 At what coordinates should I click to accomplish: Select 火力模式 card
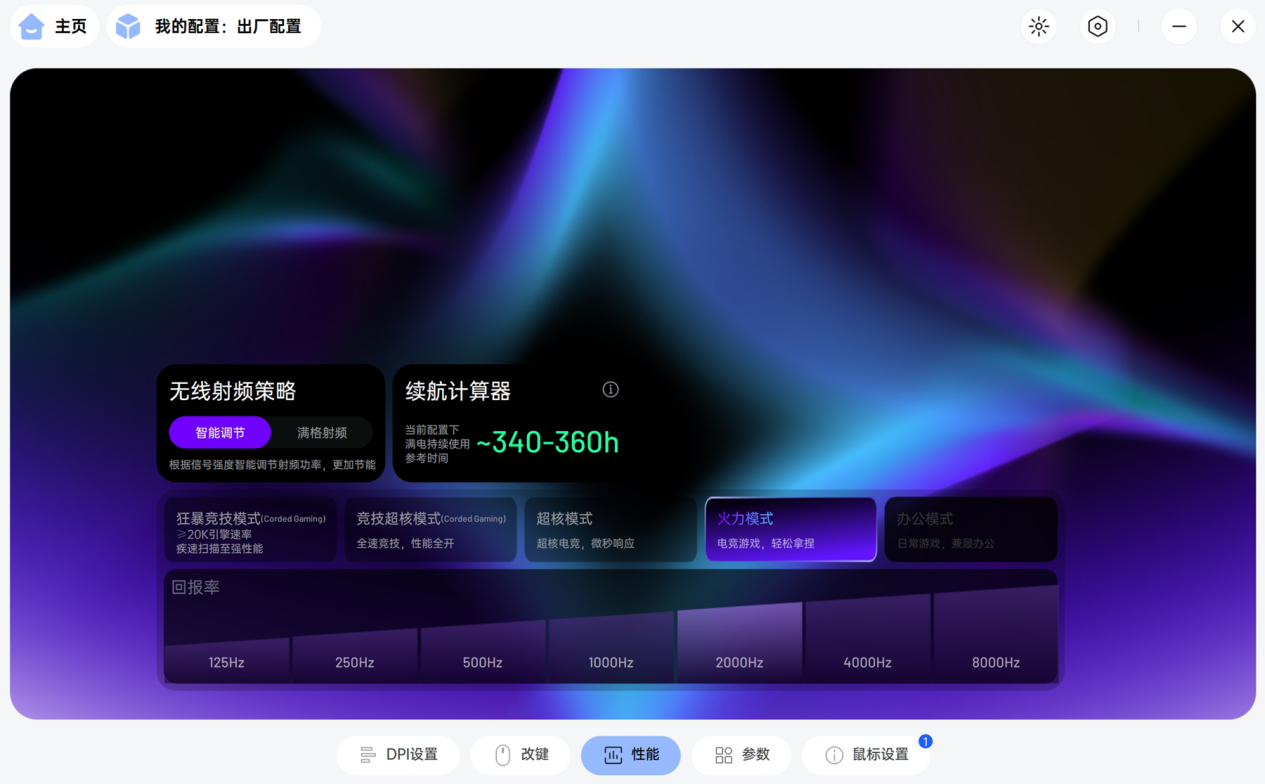coord(791,530)
